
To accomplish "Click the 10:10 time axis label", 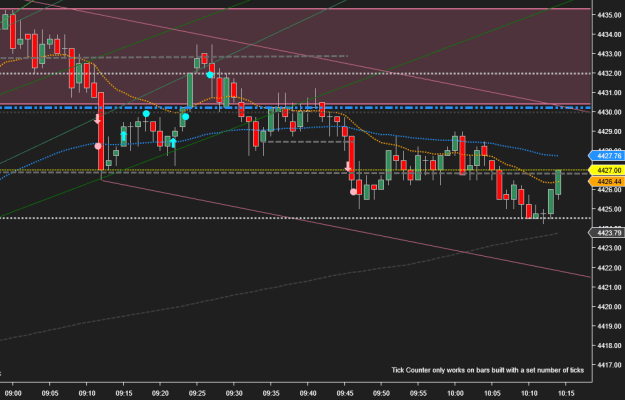I will tap(529, 393).
